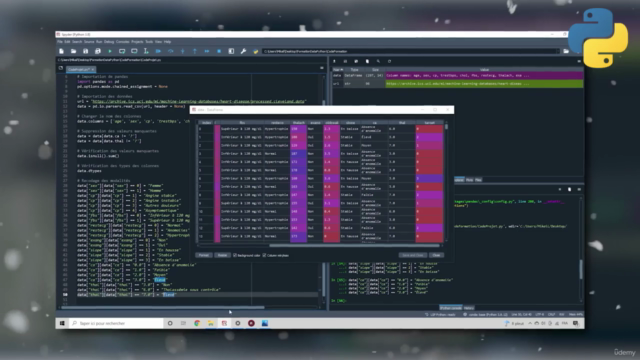The height and width of the screenshot is (360, 640).
Task: Switch to the Files tab
Action: point(478,180)
